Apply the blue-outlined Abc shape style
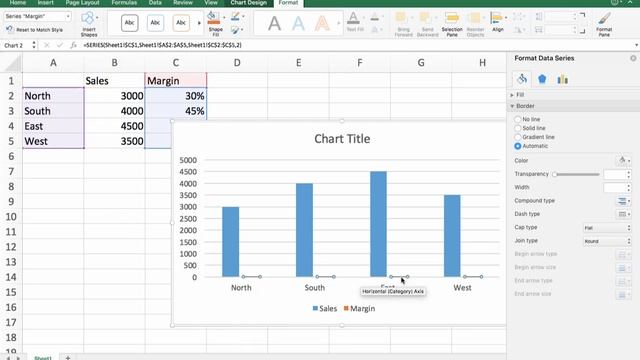Screen dimensions: 640x360 coord(155,23)
